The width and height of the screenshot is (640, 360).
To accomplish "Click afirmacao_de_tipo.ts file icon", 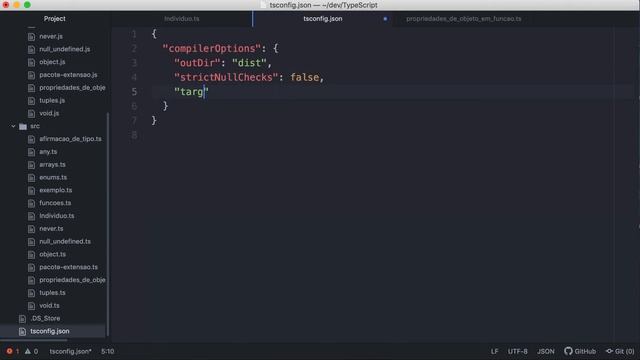I will [31, 139].
